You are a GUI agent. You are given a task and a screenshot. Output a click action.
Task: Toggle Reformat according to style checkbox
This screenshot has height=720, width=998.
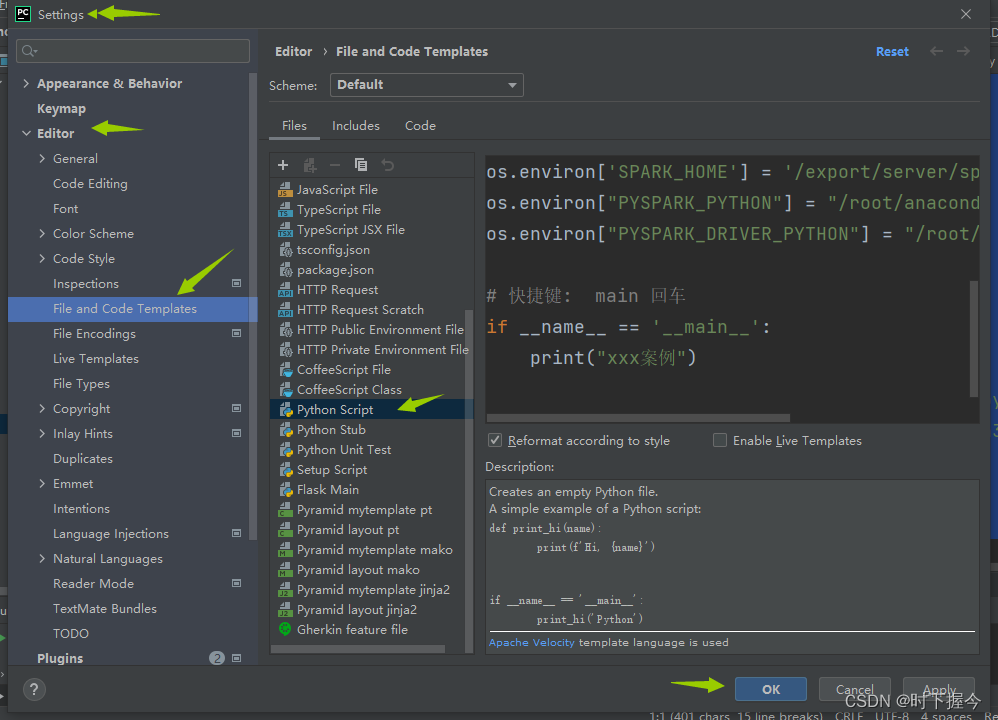[x=495, y=440]
